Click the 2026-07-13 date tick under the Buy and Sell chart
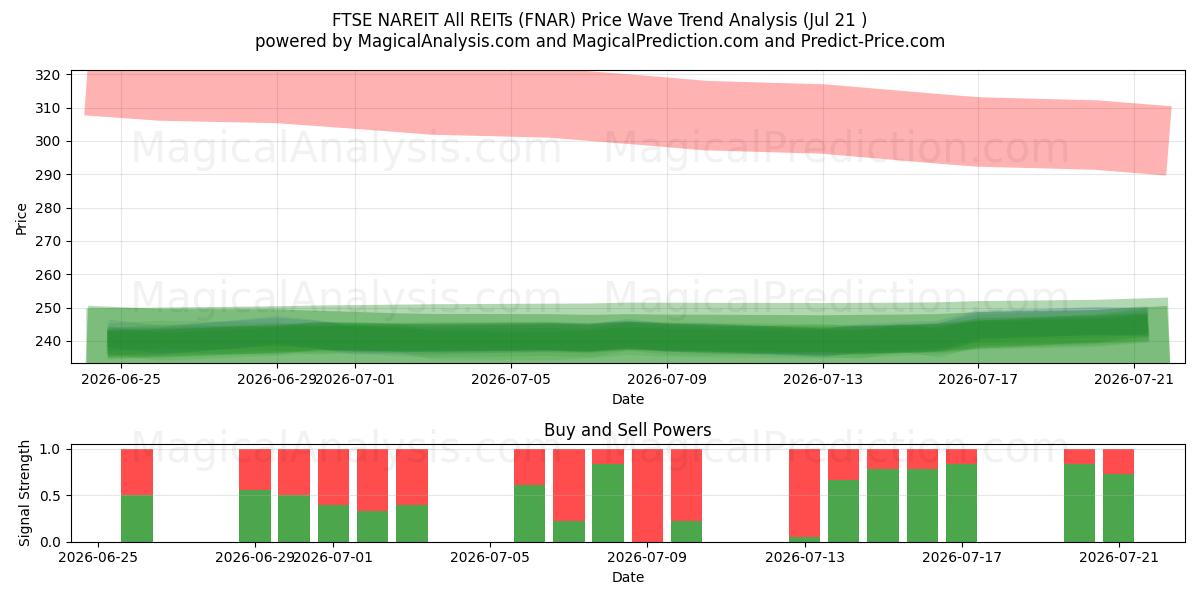 (805, 557)
